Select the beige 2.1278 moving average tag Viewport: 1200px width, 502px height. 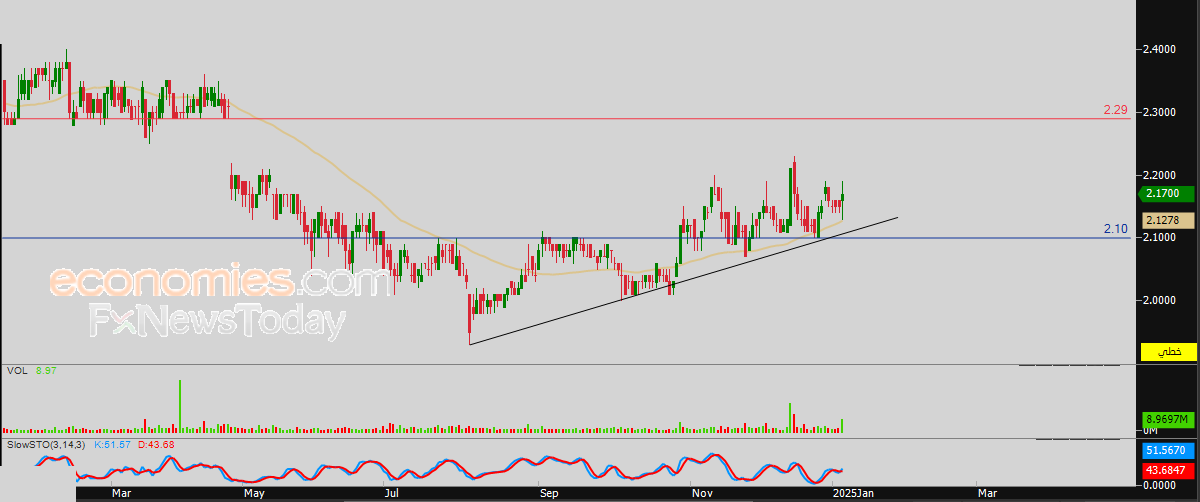tap(1169, 220)
